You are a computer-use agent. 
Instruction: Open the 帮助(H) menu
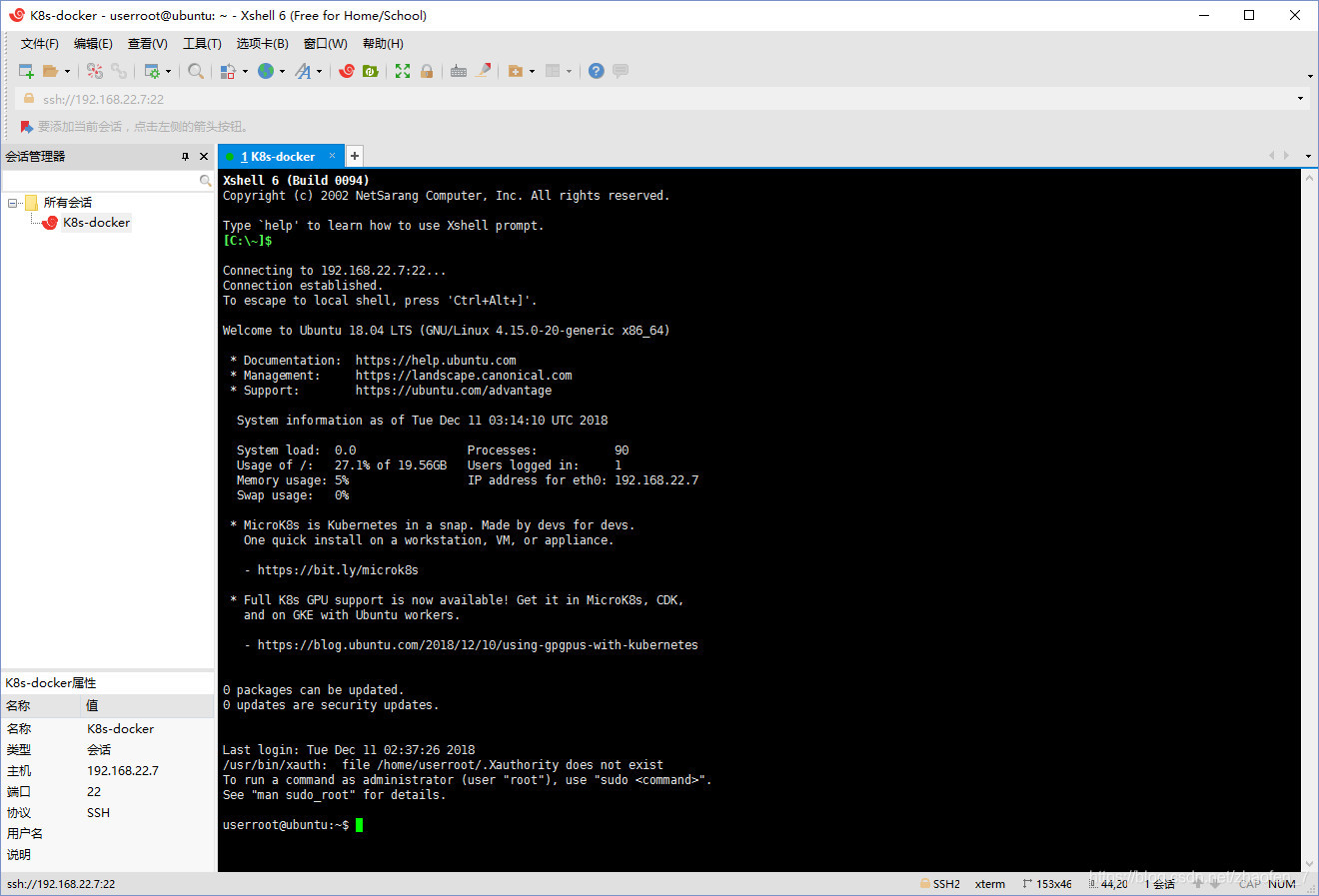(383, 44)
